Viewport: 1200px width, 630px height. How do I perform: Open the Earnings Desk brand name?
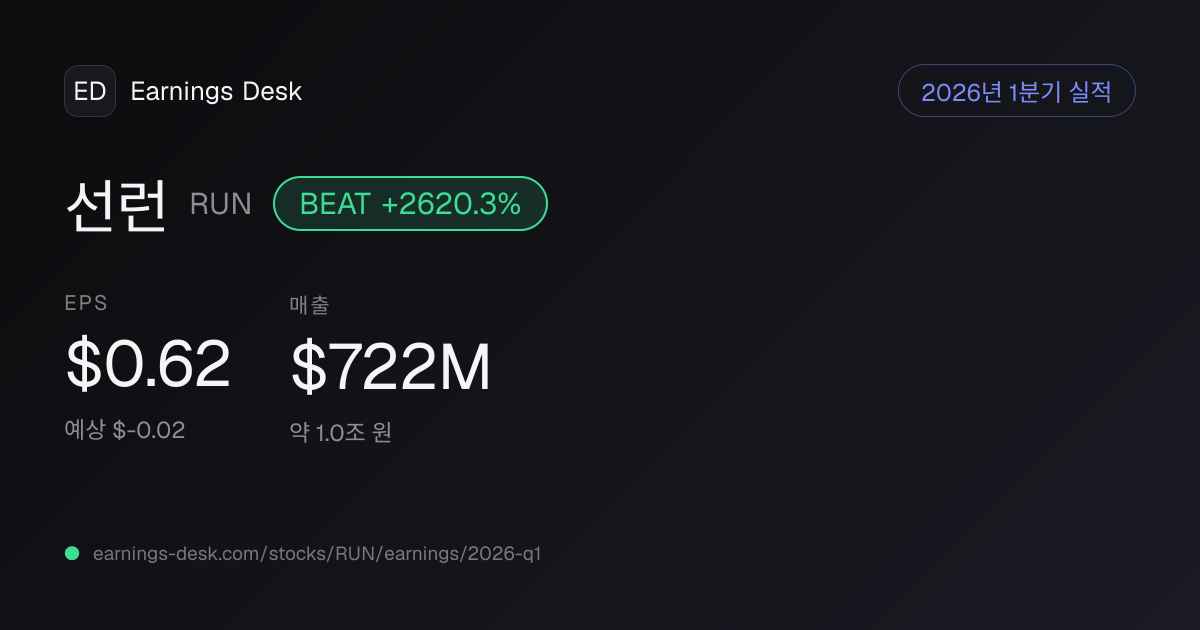(216, 91)
